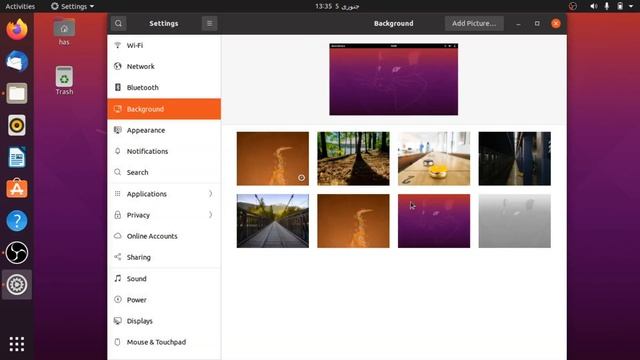
Task: Click the Mouse & Touchpad icon
Action: pos(118,342)
